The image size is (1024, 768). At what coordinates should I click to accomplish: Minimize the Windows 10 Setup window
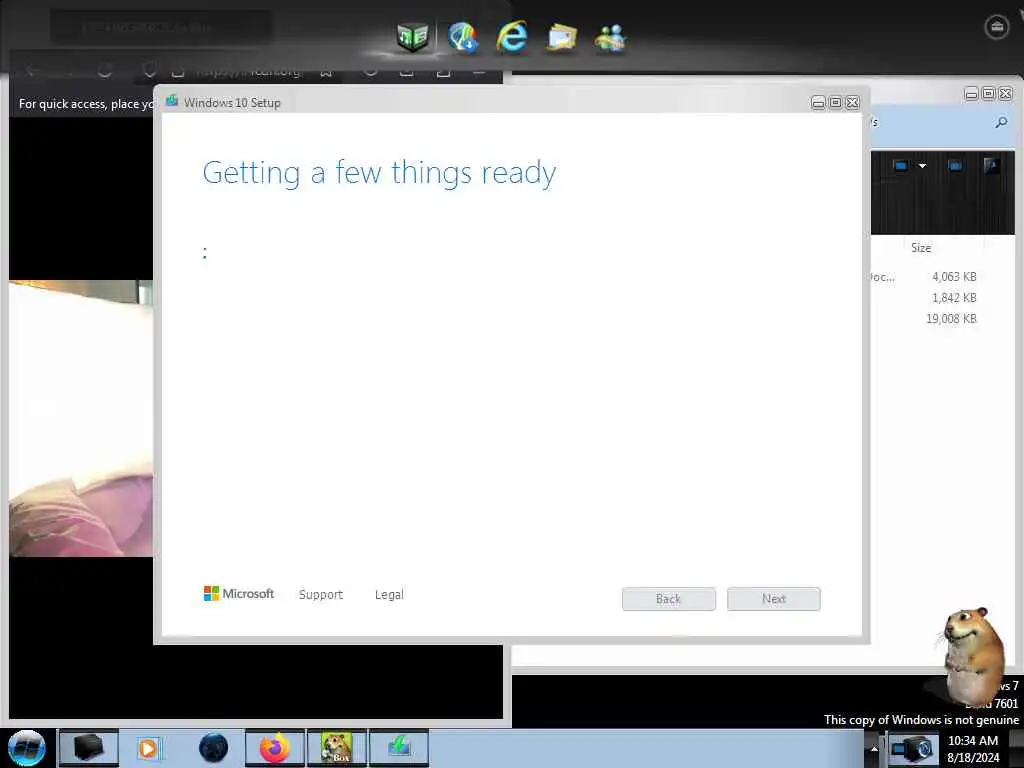818,103
